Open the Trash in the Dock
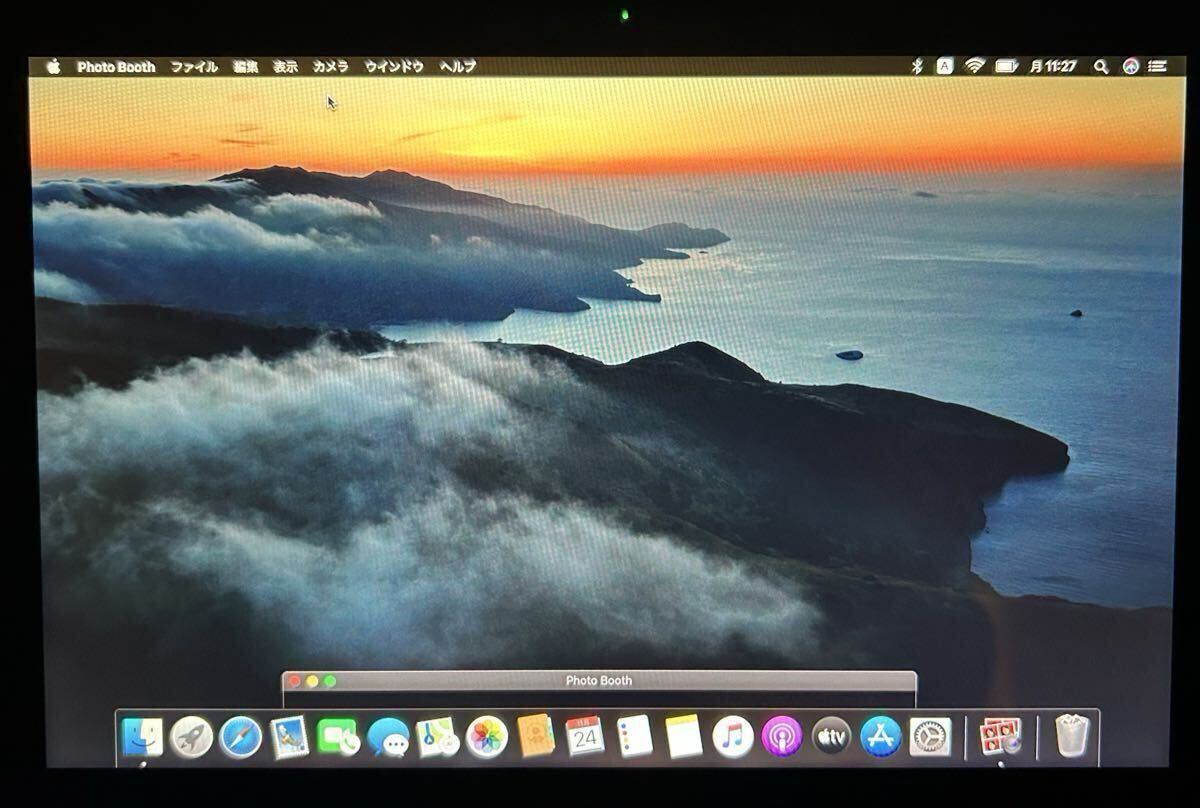Viewport: 1200px width, 808px height. click(x=1071, y=736)
